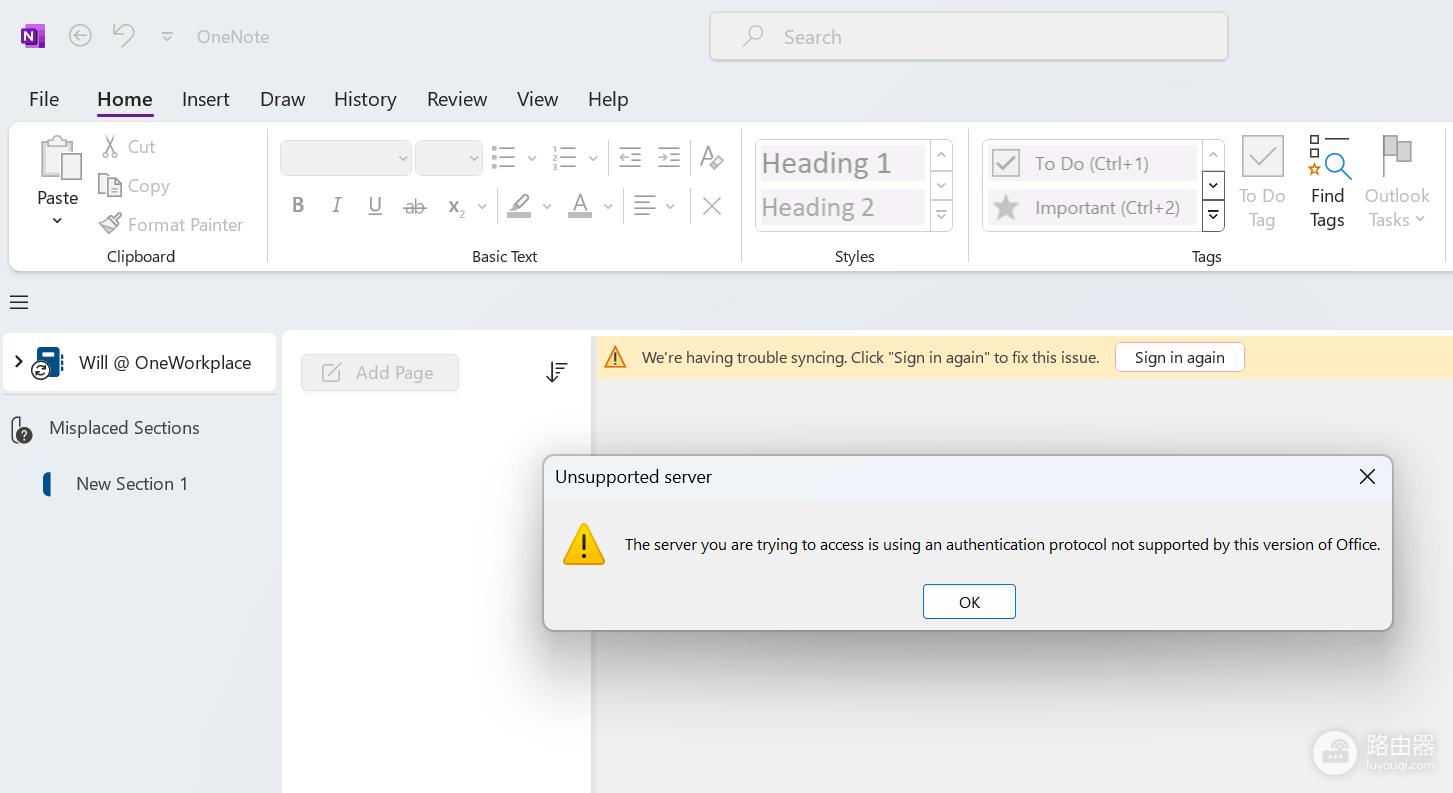Switch to the Draw tab
This screenshot has width=1453, height=793.
[283, 99]
